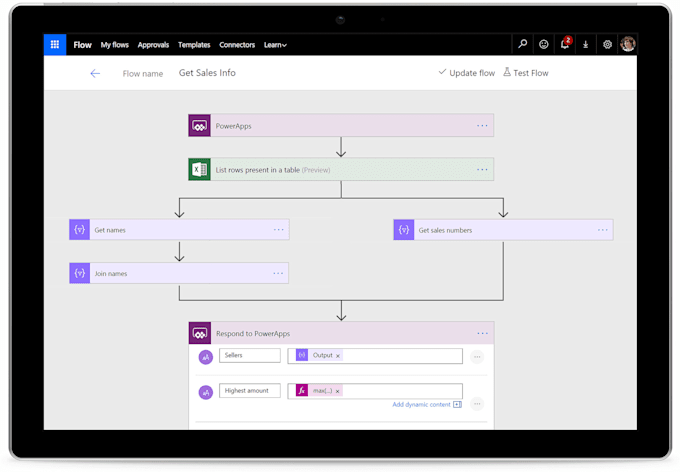Open the feedback smiley icon
Image resolution: width=680 pixels, height=472 pixels.
click(x=543, y=44)
